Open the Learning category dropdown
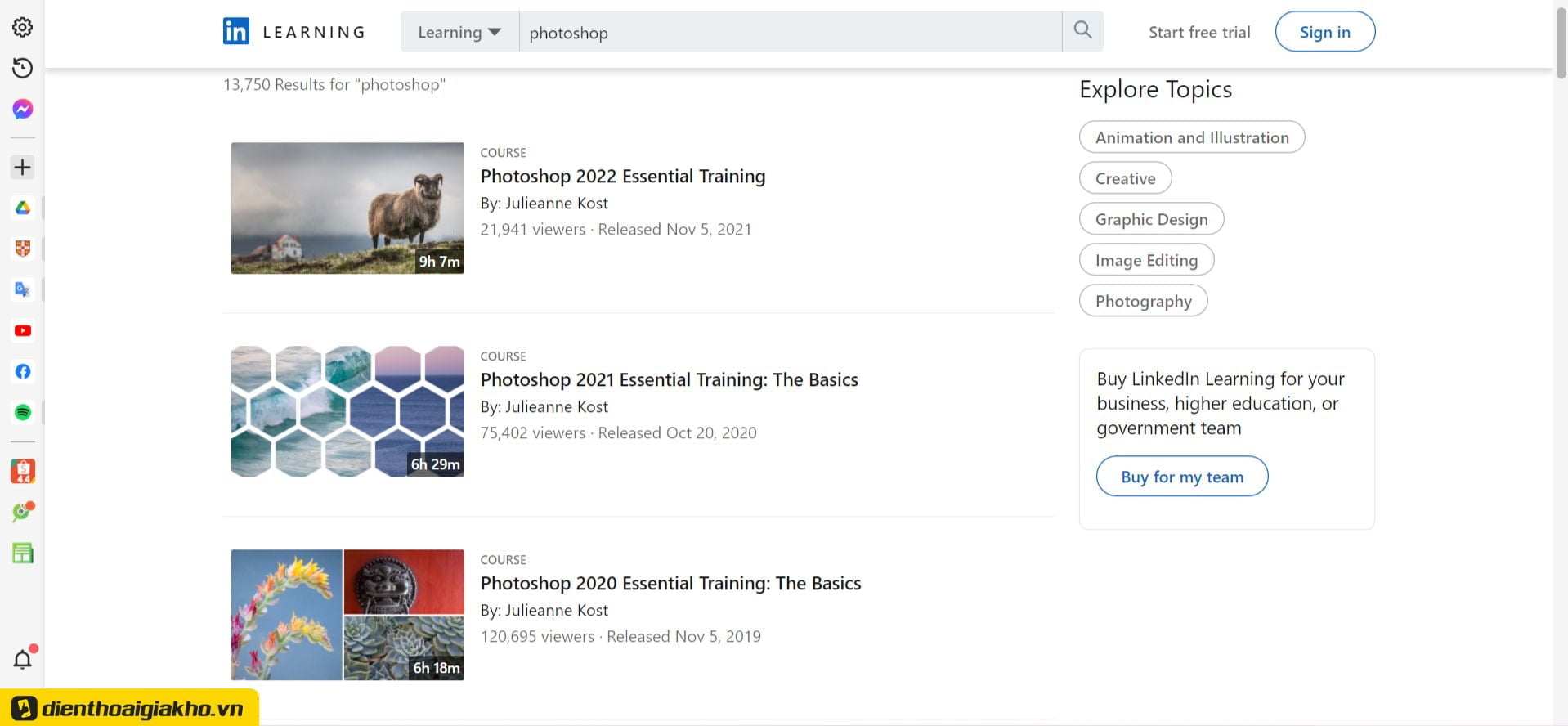The height and width of the screenshot is (726, 1568). click(459, 32)
